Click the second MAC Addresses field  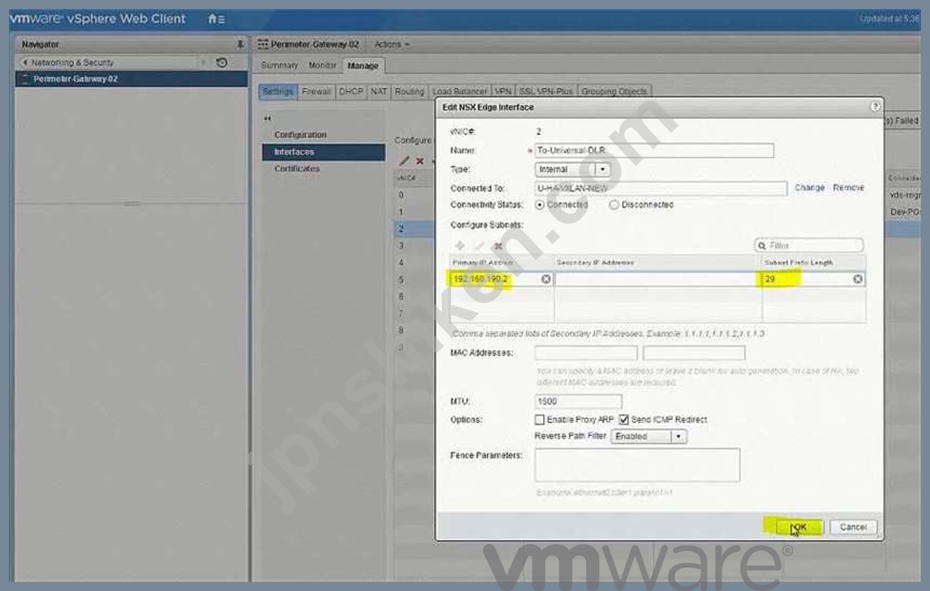click(x=694, y=353)
